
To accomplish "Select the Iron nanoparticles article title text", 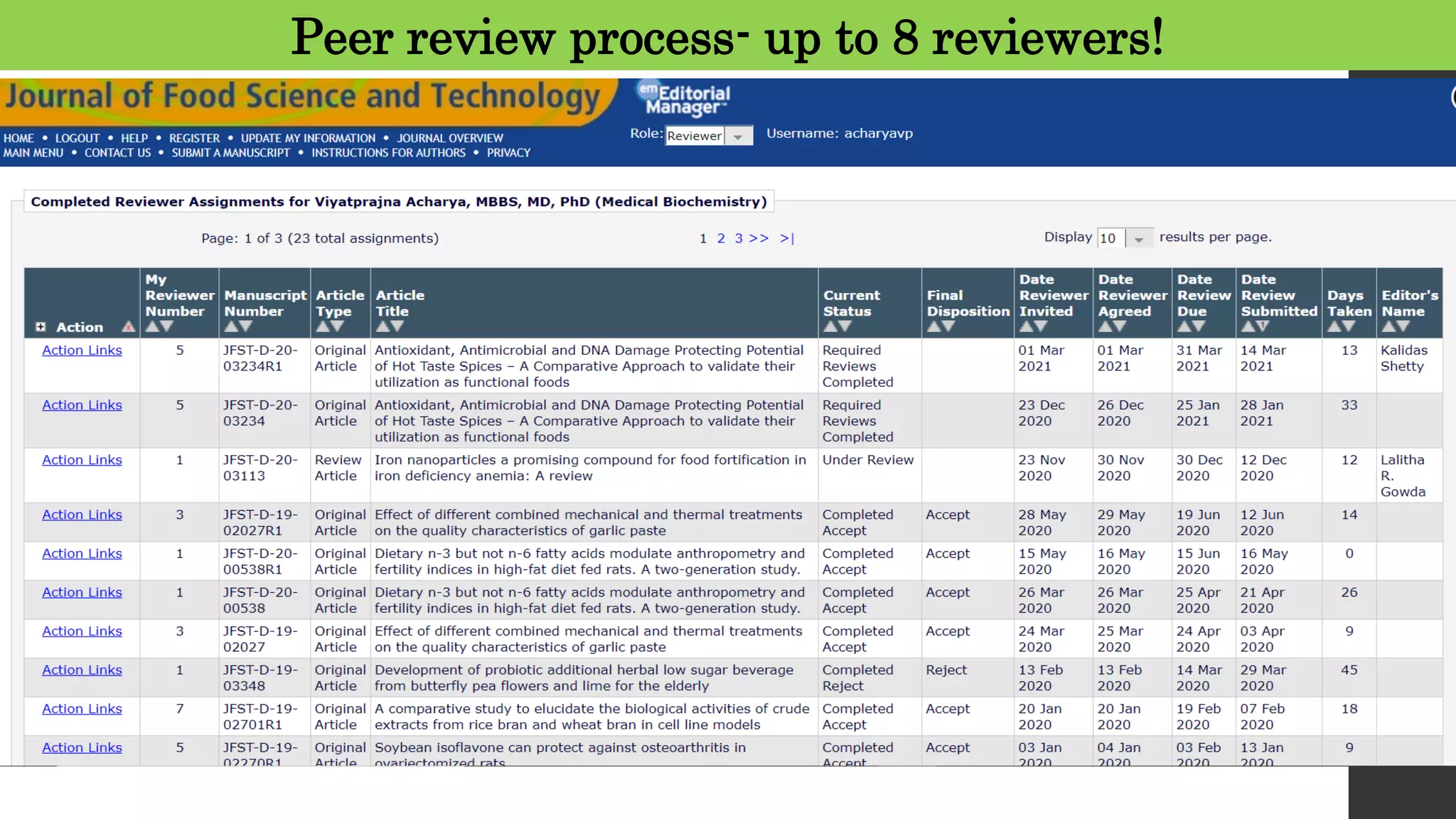I will 590,468.
